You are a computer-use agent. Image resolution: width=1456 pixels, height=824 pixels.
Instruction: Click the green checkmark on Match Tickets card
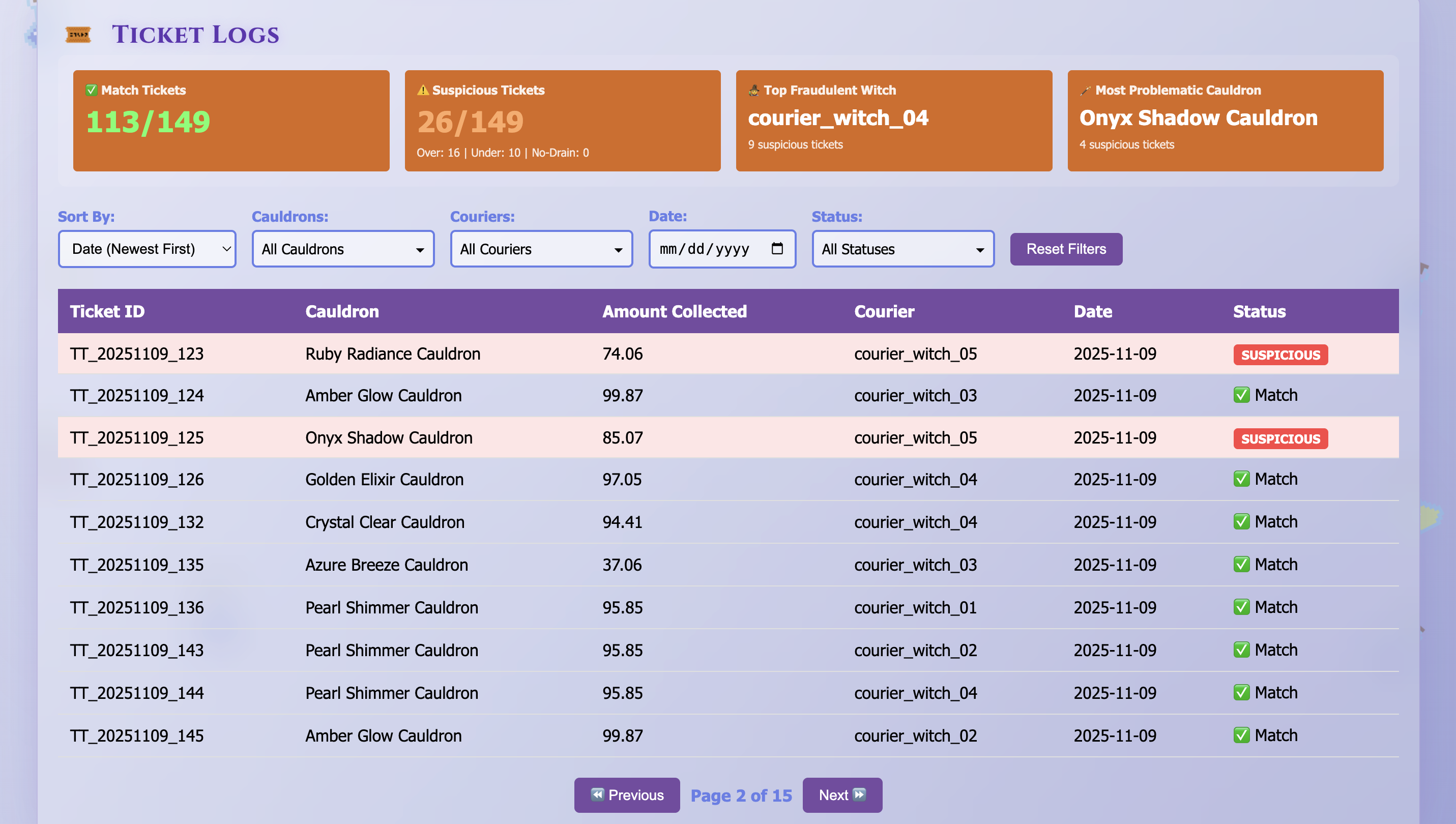click(x=91, y=90)
